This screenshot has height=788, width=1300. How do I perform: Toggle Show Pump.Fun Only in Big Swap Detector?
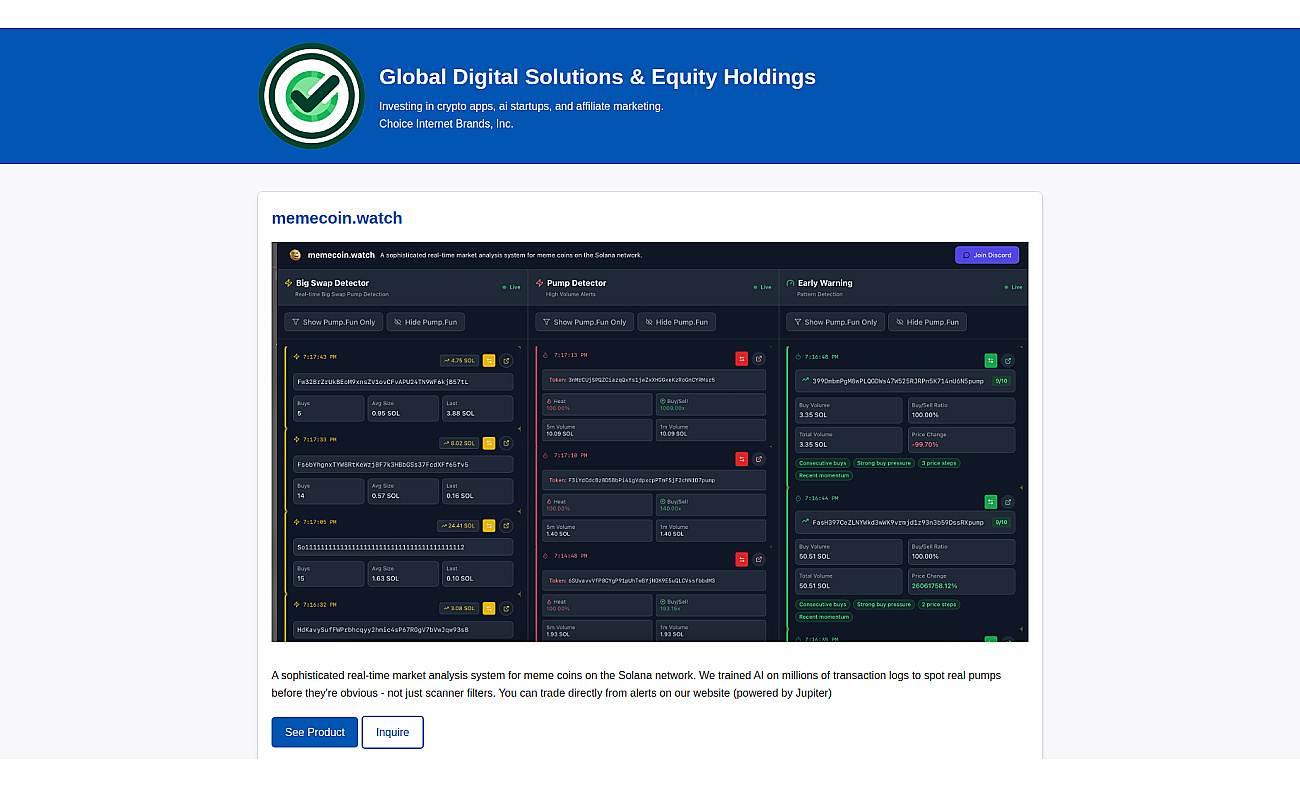click(334, 322)
